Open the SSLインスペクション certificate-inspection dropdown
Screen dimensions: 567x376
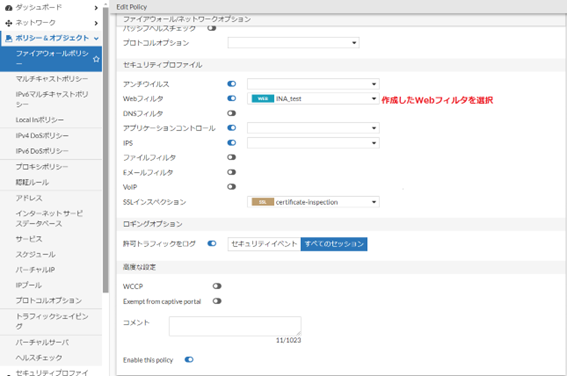[313, 202]
